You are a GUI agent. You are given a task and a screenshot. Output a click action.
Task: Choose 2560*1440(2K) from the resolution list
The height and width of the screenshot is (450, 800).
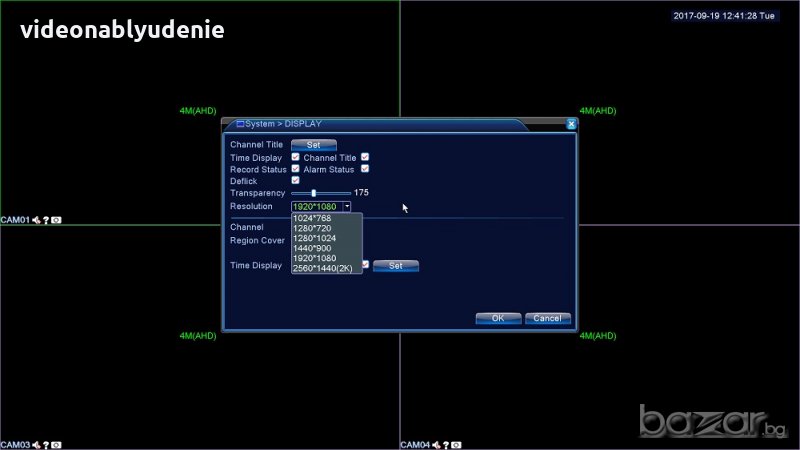(323, 268)
